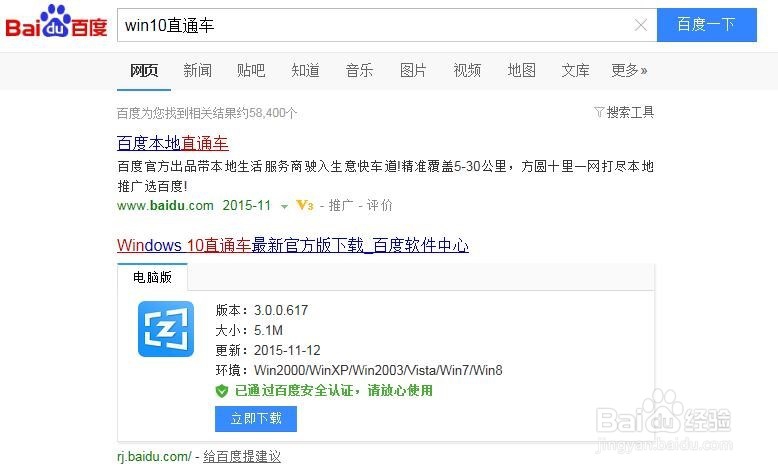Click the blue Windows 10直通车 app icon
Screen dimensions: 778x472
click(x=166, y=329)
